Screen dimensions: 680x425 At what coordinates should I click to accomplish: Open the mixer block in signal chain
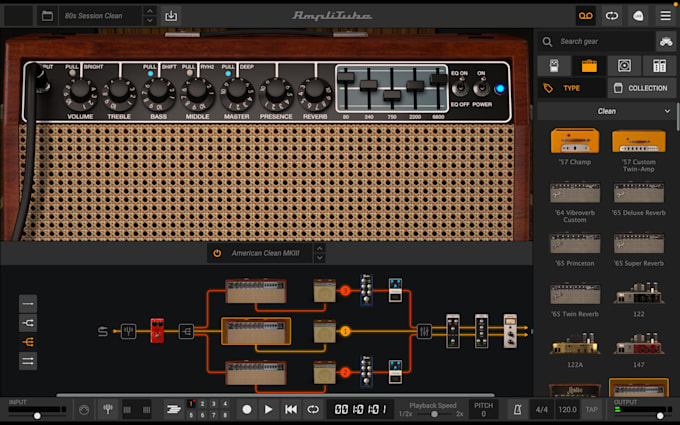424,331
